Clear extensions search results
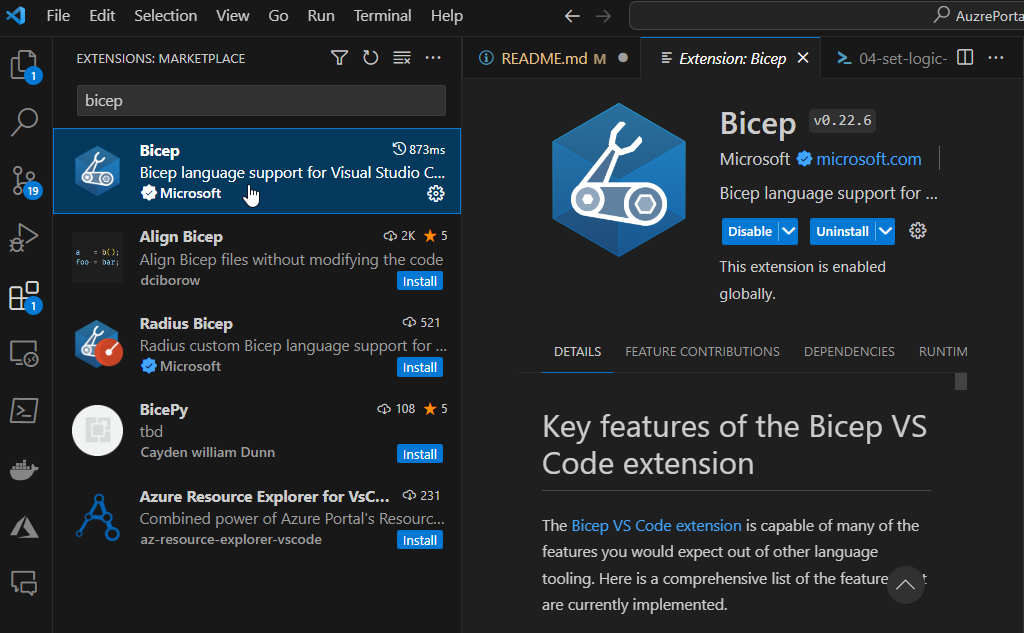The image size is (1024, 633). (x=402, y=58)
